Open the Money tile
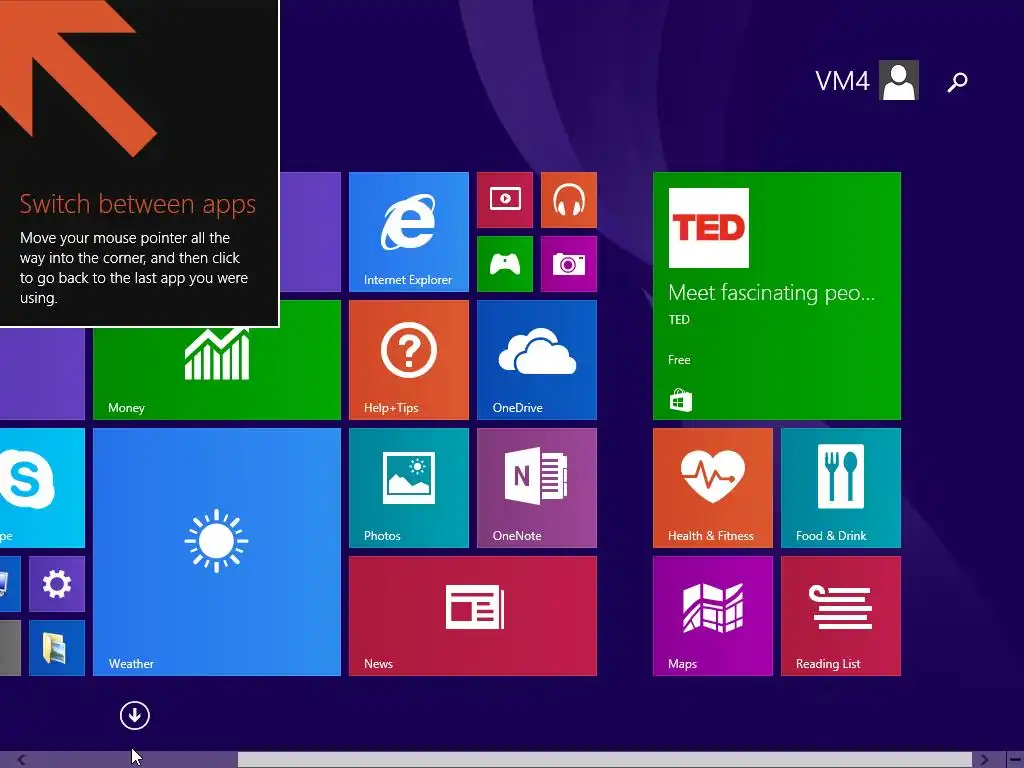 pyautogui.click(x=217, y=374)
